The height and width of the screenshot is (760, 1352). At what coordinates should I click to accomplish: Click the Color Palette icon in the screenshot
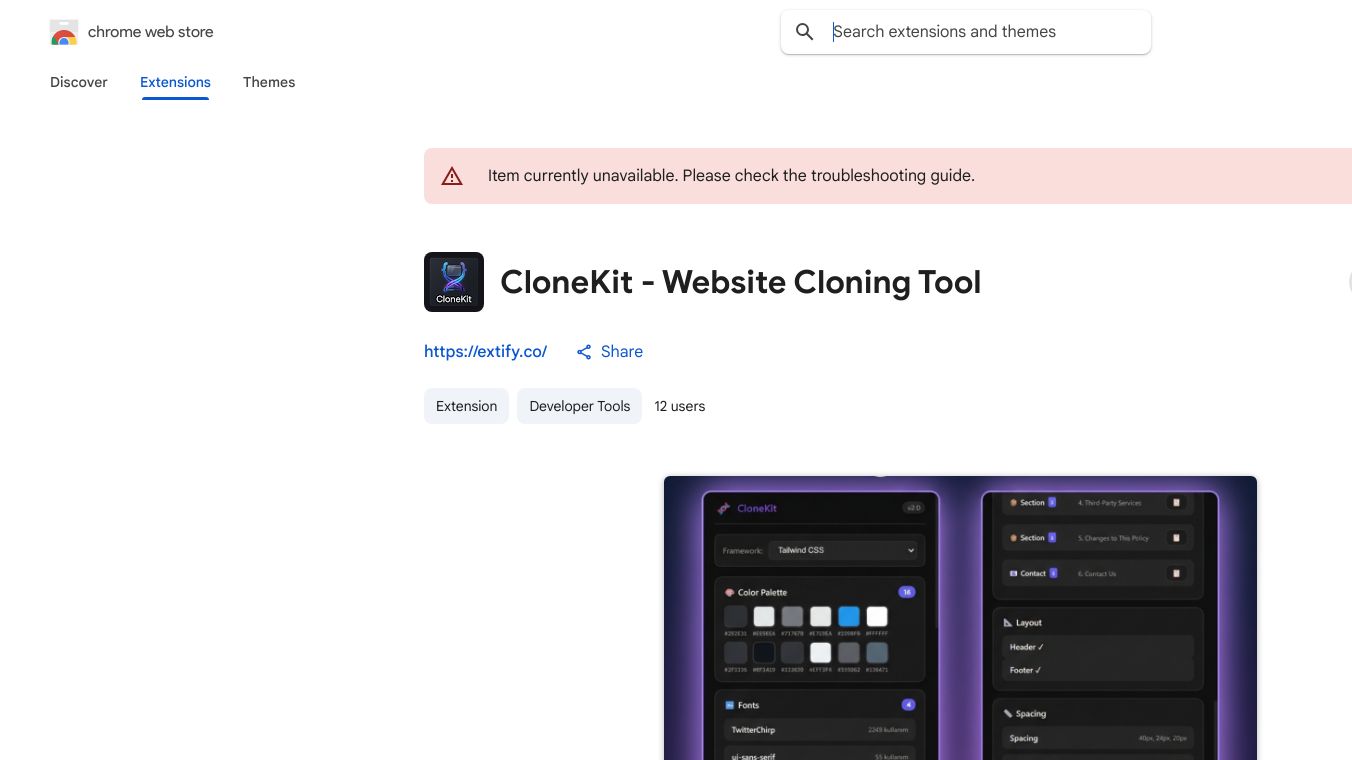(730, 592)
